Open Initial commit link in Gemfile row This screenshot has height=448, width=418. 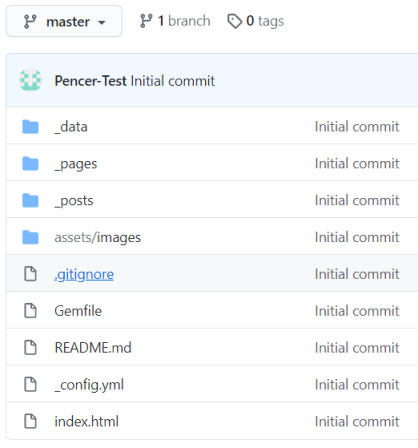pyautogui.click(x=357, y=311)
